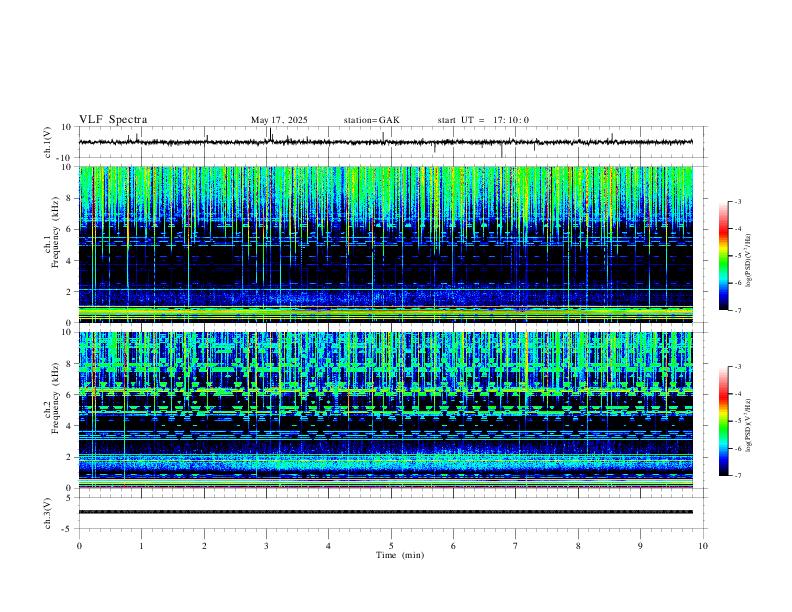Click time axis tick label "9"

point(640,546)
